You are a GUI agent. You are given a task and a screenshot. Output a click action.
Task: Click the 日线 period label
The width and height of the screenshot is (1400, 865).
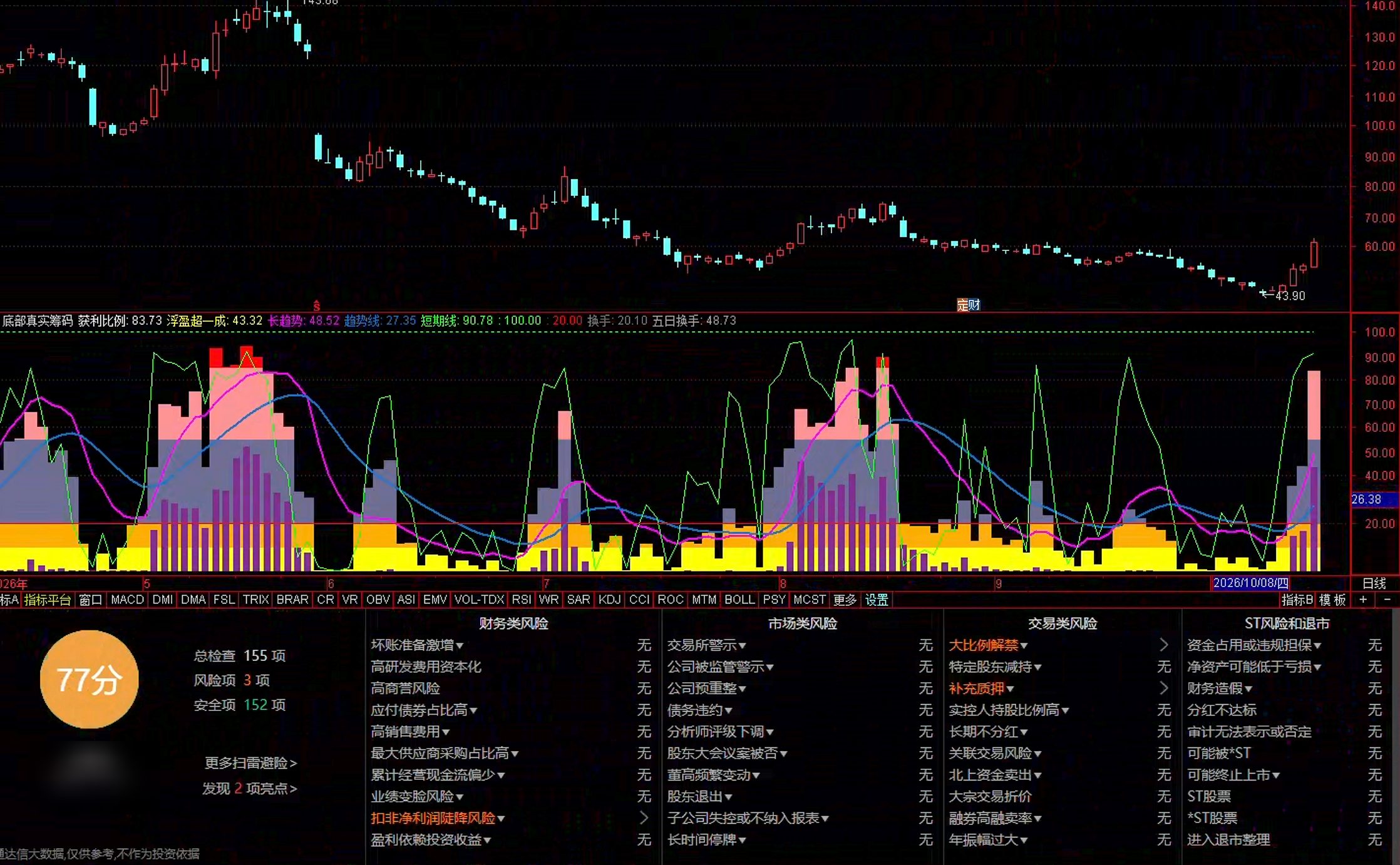coord(1374,583)
